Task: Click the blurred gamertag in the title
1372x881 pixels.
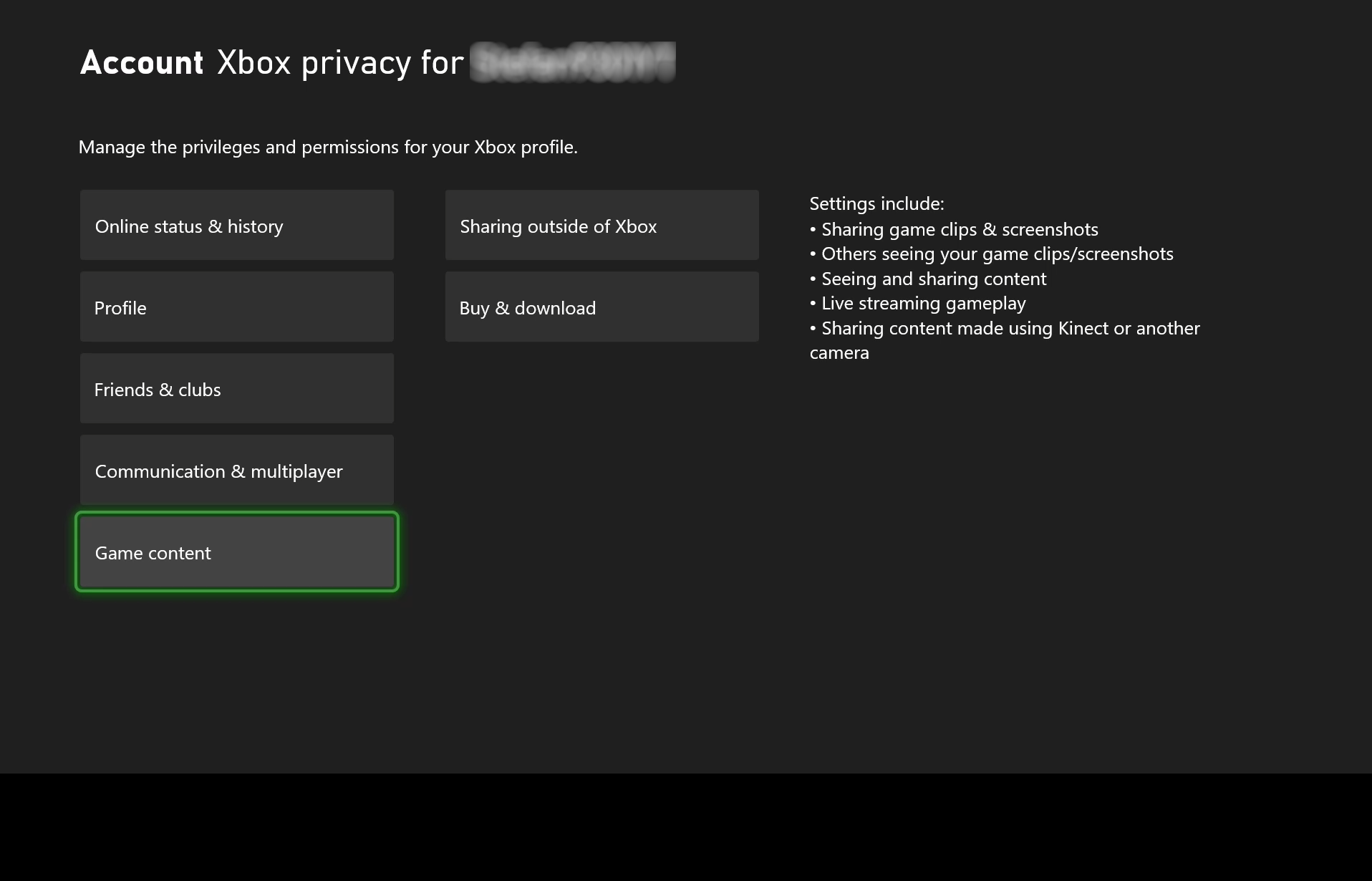Action: [573, 62]
